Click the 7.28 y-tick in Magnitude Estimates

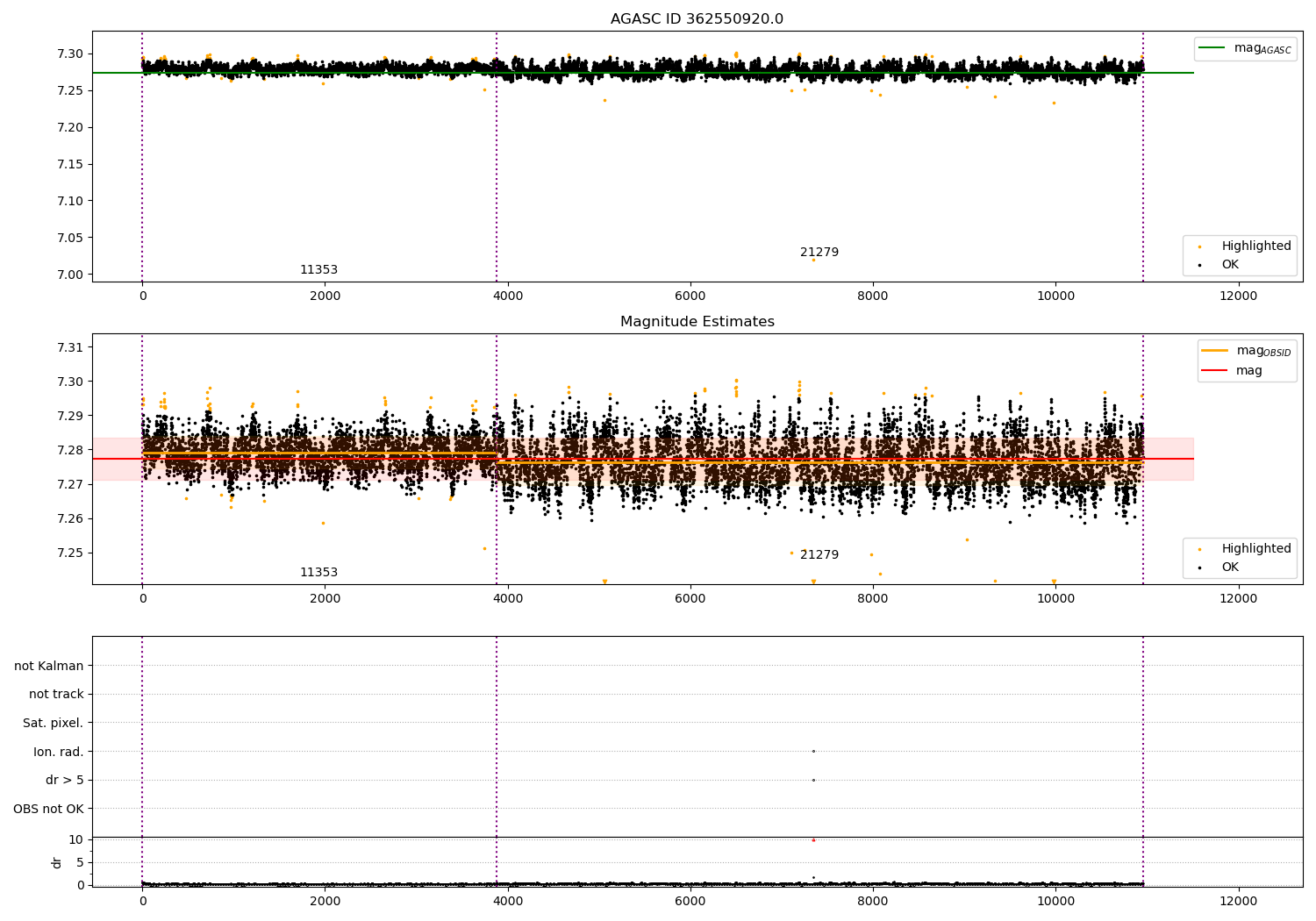pyautogui.click(x=69, y=450)
